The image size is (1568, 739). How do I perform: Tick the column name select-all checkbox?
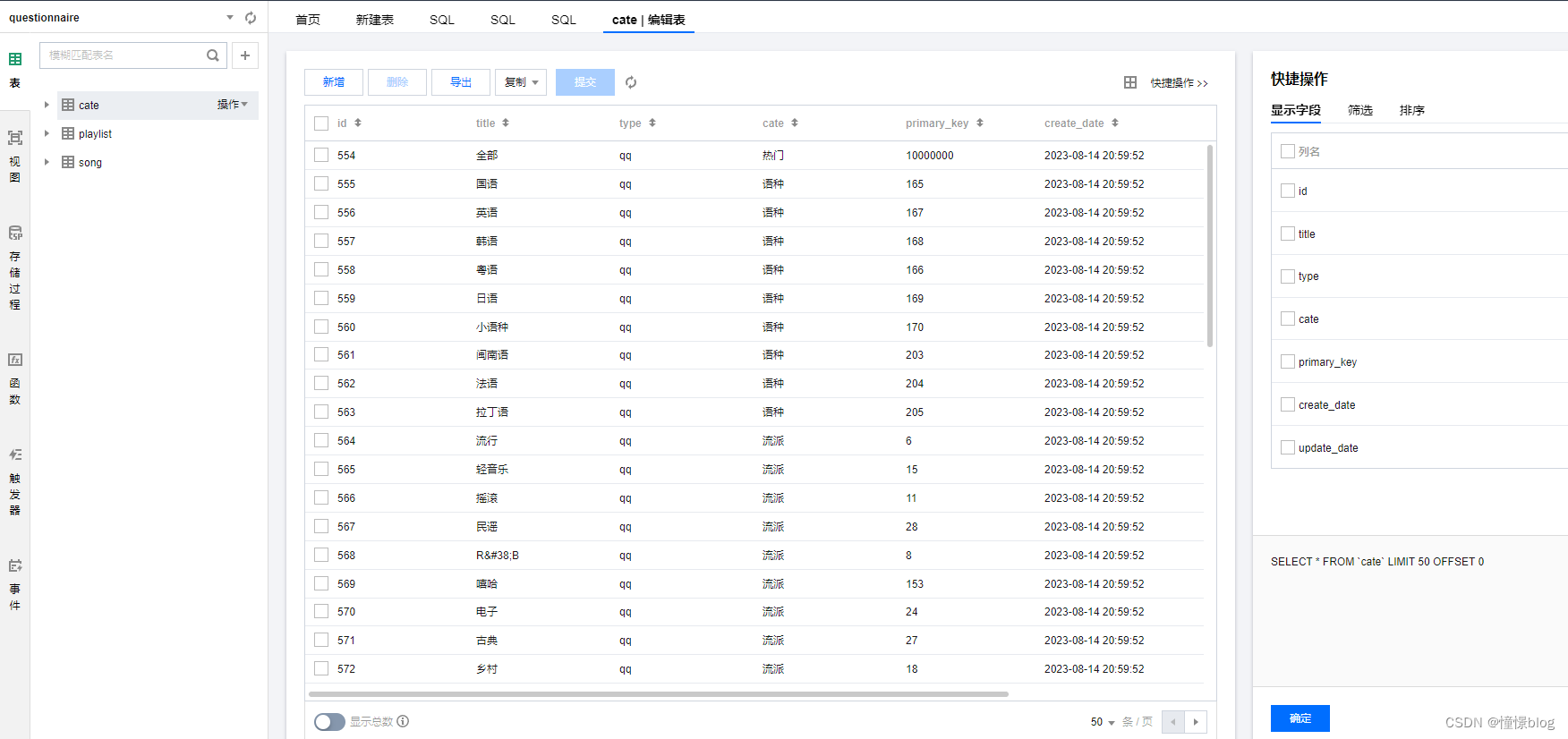pos(1288,151)
